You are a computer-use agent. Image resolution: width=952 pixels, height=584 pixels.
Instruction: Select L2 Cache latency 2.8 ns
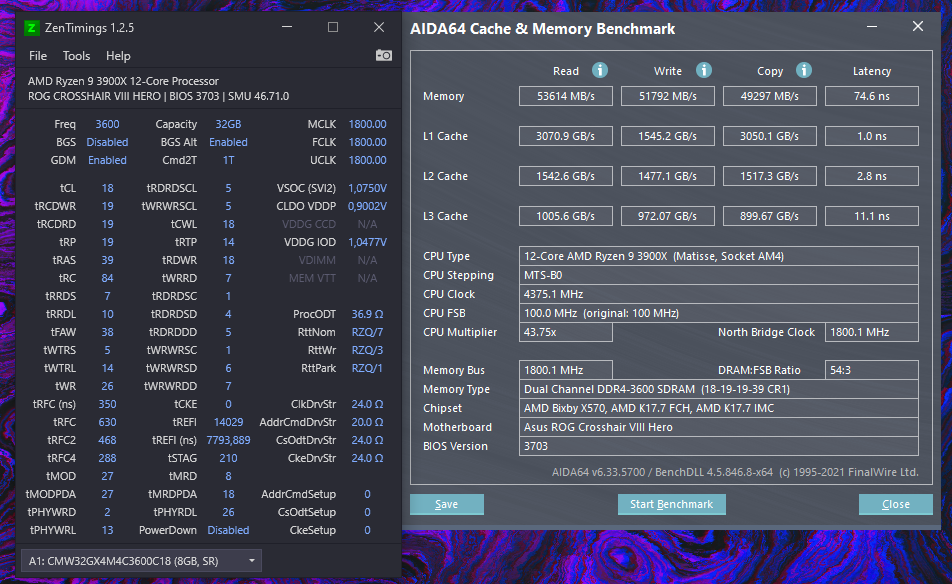tap(872, 176)
